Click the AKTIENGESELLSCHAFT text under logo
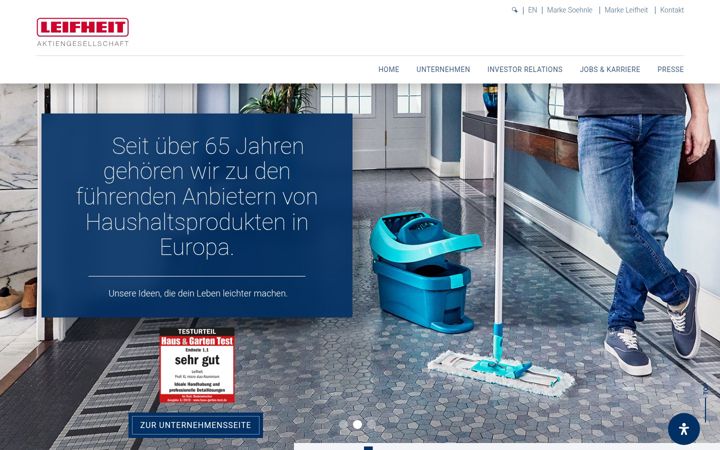Image resolution: width=720 pixels, height=450 pixels. [83, 44]
